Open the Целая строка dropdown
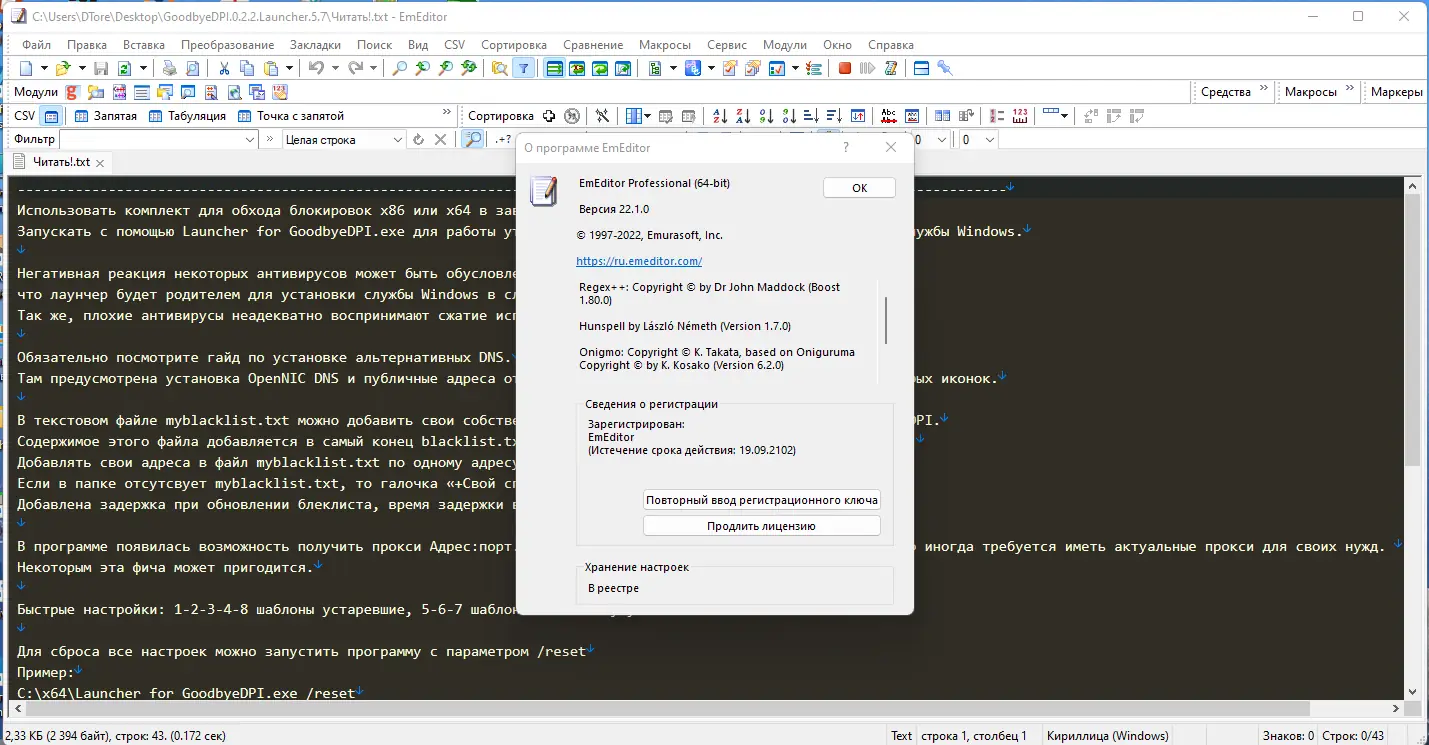1429x745 pixels. 397,139
